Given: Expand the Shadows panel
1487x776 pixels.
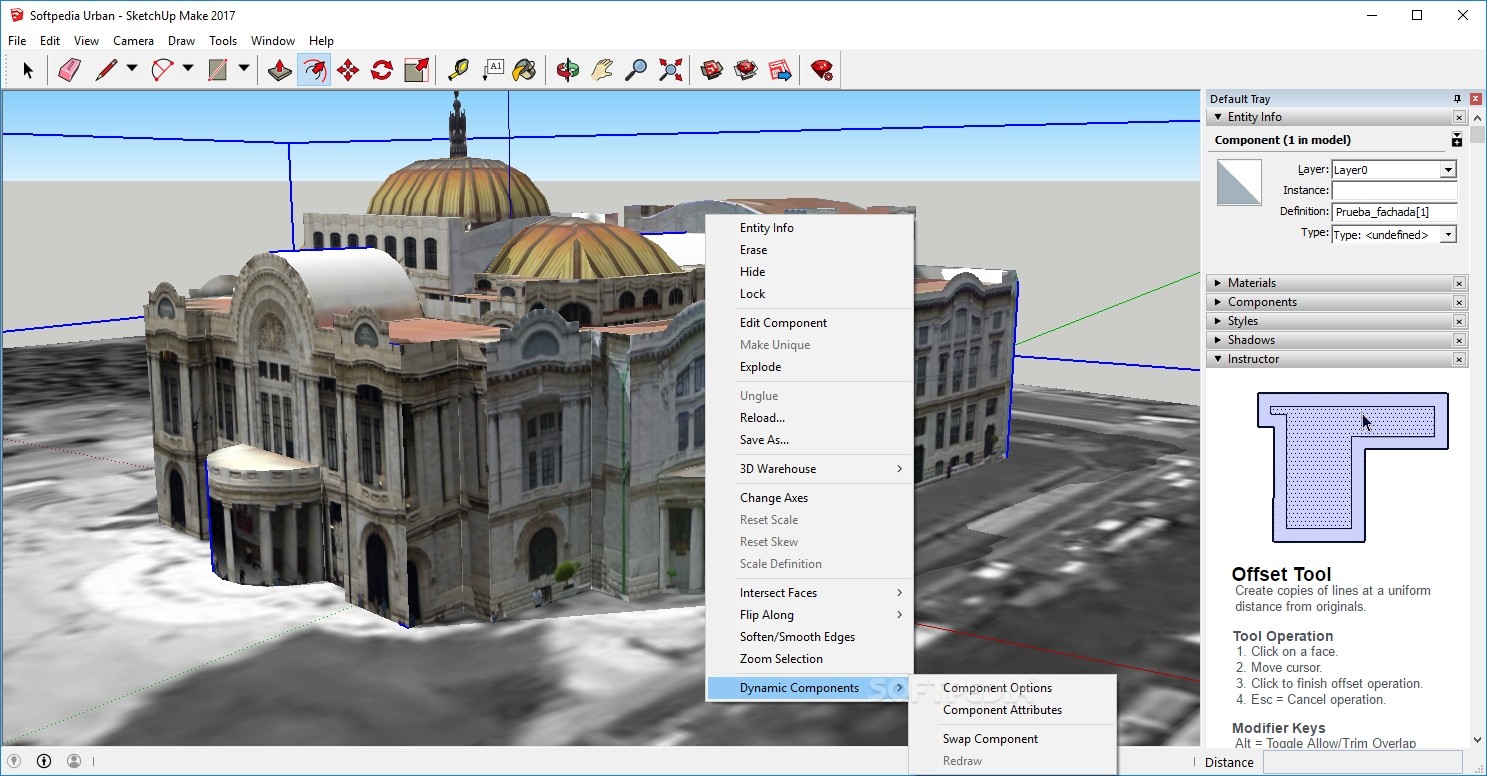Looking at the screenshot, I should coord(1218,340).
